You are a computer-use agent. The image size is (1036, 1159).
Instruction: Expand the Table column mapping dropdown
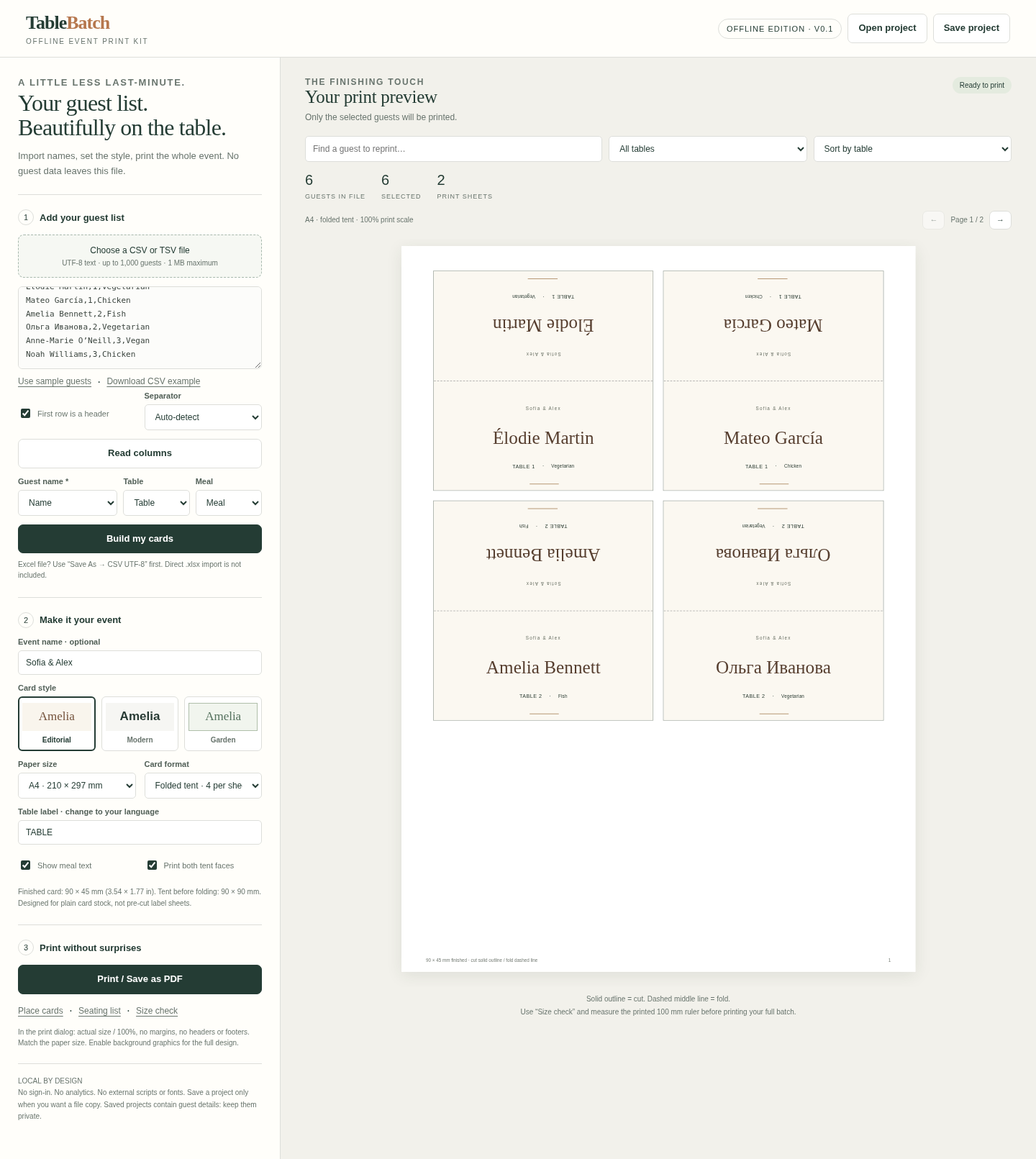tap(156, 503)
